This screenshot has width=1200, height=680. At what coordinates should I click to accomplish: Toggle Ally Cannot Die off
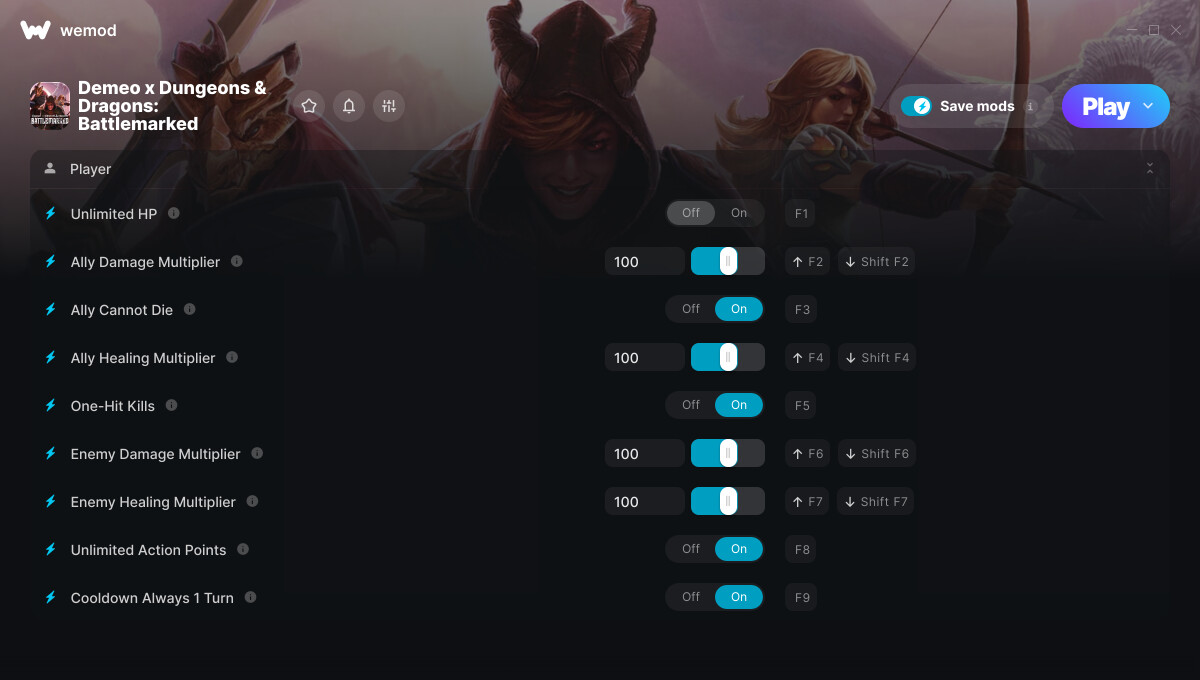[691, 309]
